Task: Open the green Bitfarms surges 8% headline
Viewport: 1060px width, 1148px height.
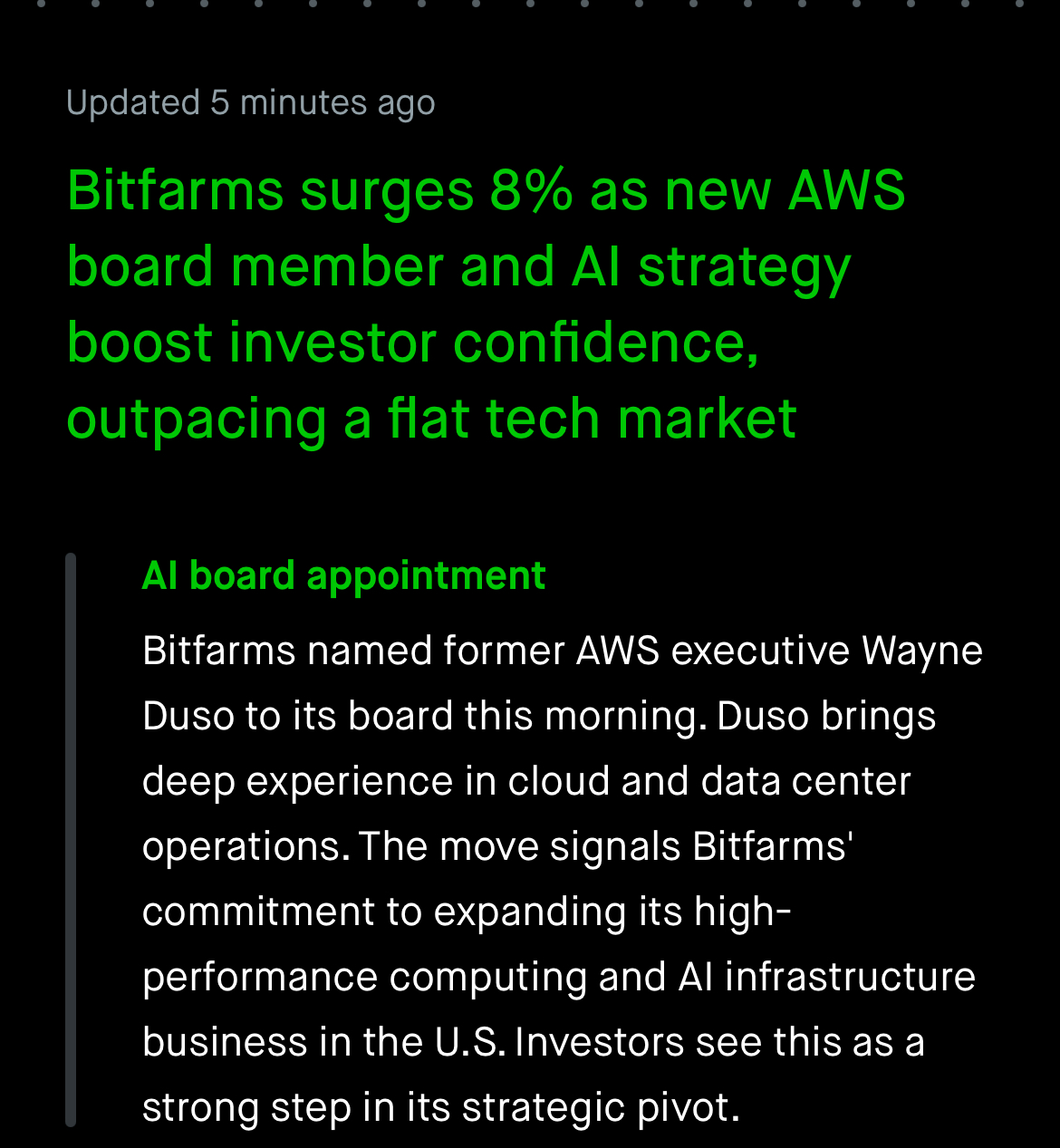Action: 487,305
